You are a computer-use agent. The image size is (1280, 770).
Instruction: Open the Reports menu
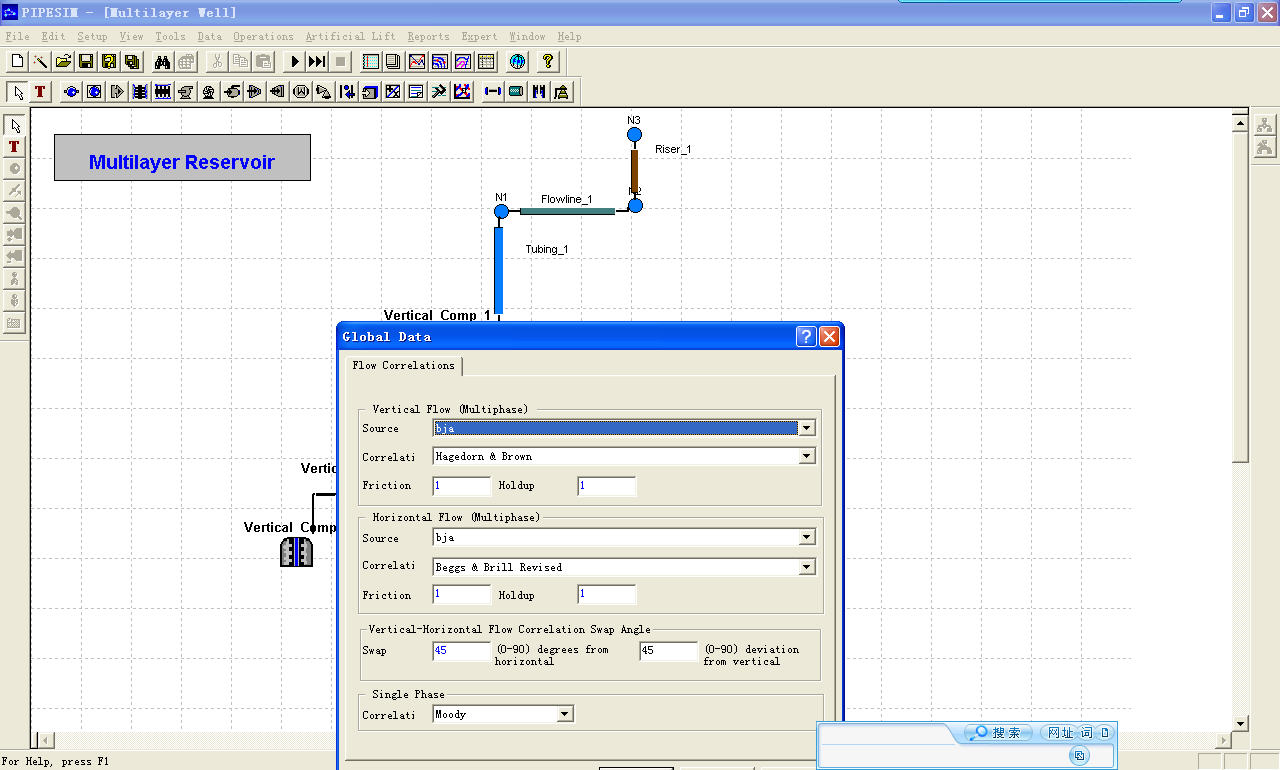428,37
